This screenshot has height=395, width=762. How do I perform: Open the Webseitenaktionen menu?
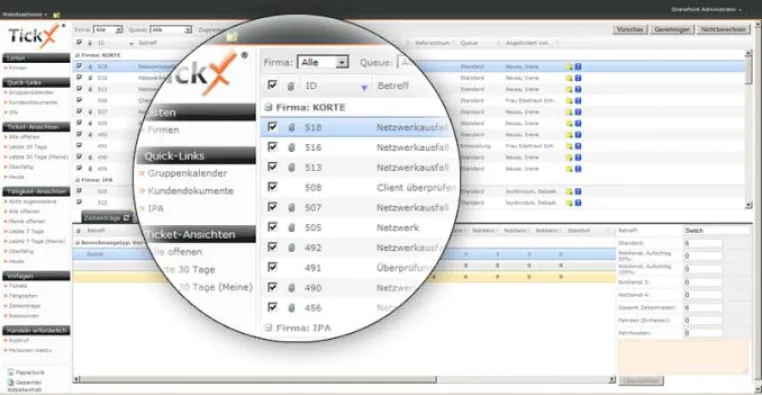tap(24, 15)
